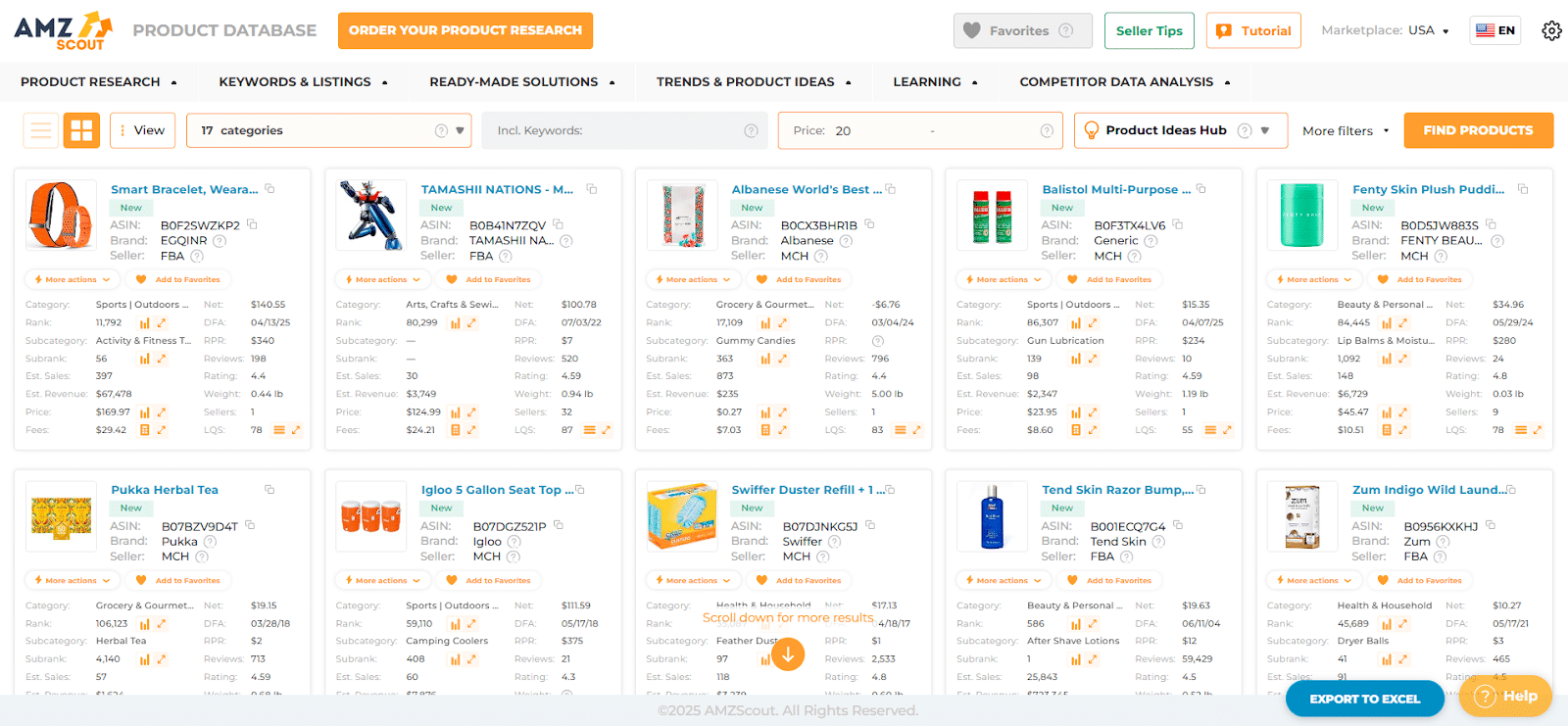Open Competitor Data Analysis menu
The height and width of the screenshot is (726, 1568).
(x=1124, y=82)
